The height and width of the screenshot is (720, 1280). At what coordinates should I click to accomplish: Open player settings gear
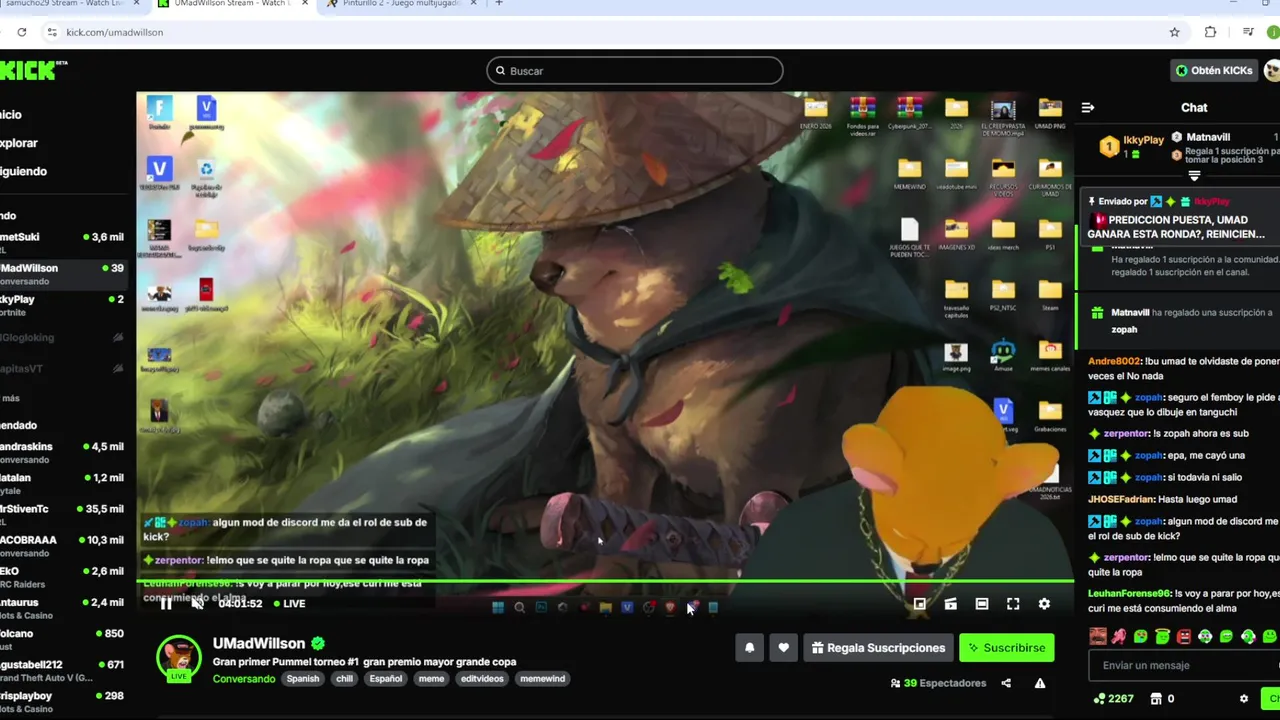click(1044, 604)
